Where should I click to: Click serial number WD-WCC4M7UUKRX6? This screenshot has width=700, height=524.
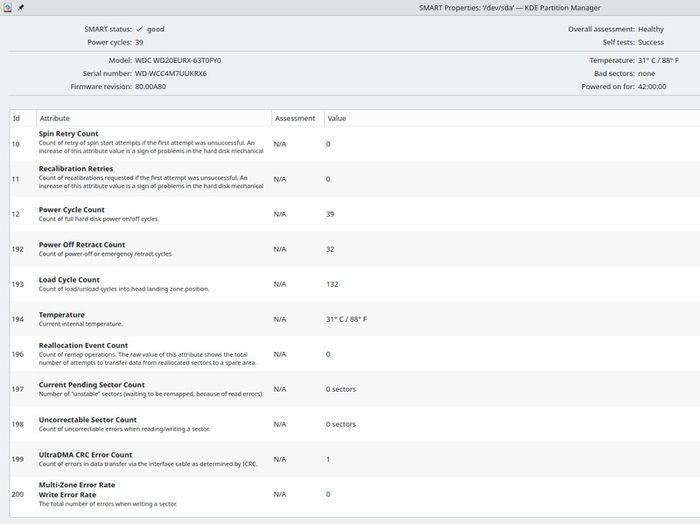(x=171, y=73)
